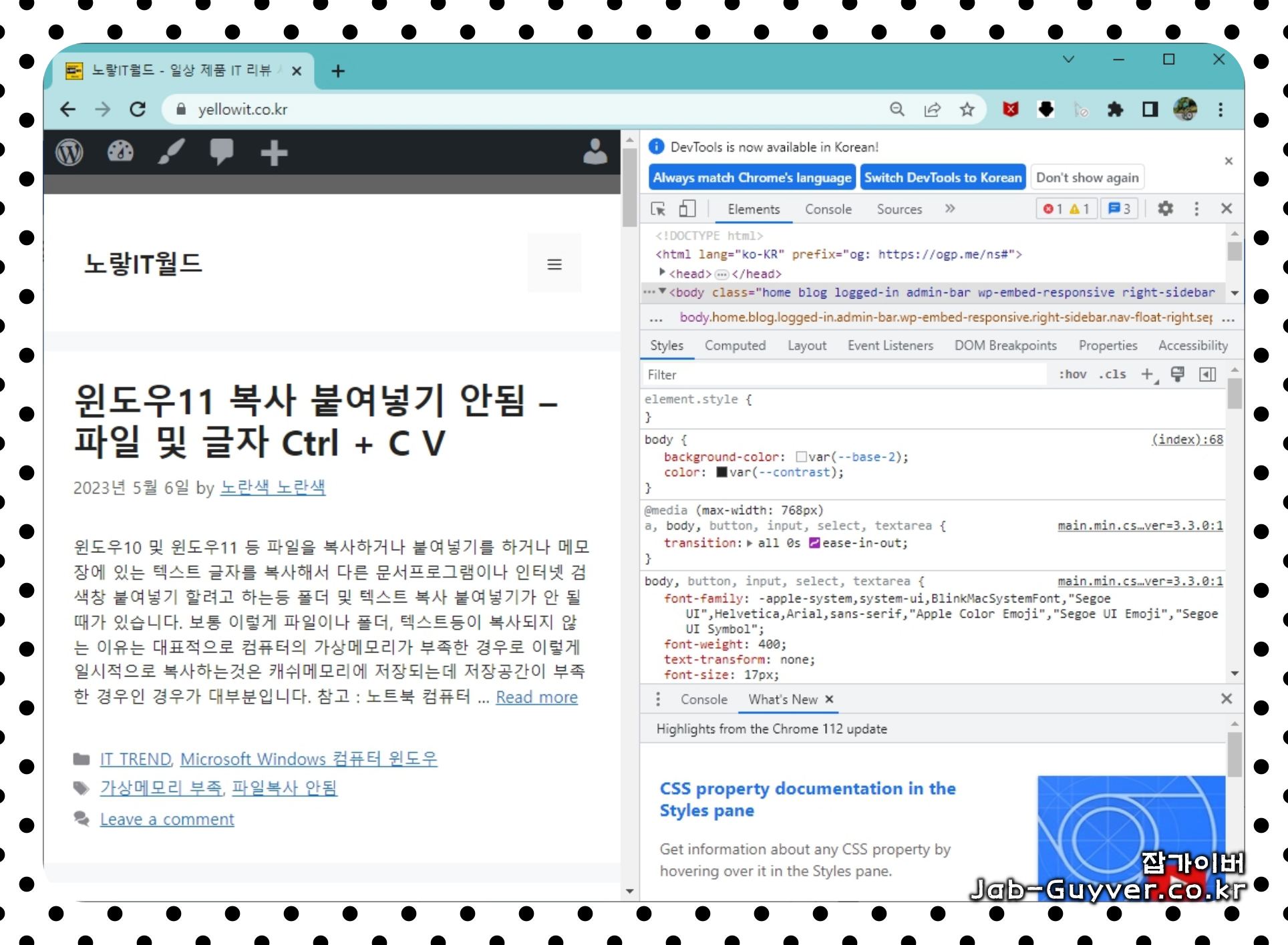1288x945 pixels.
Task: Click the paintbrush customize icon
Action: 171,152
